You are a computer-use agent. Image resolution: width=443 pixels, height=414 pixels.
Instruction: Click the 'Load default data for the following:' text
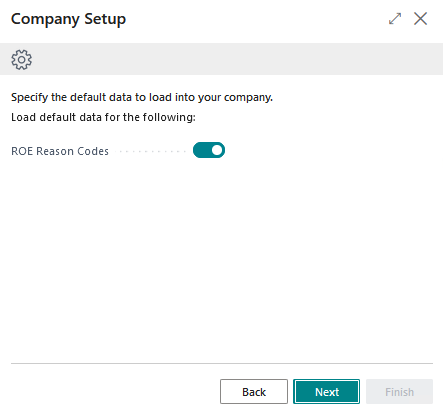tap(103, 117)
